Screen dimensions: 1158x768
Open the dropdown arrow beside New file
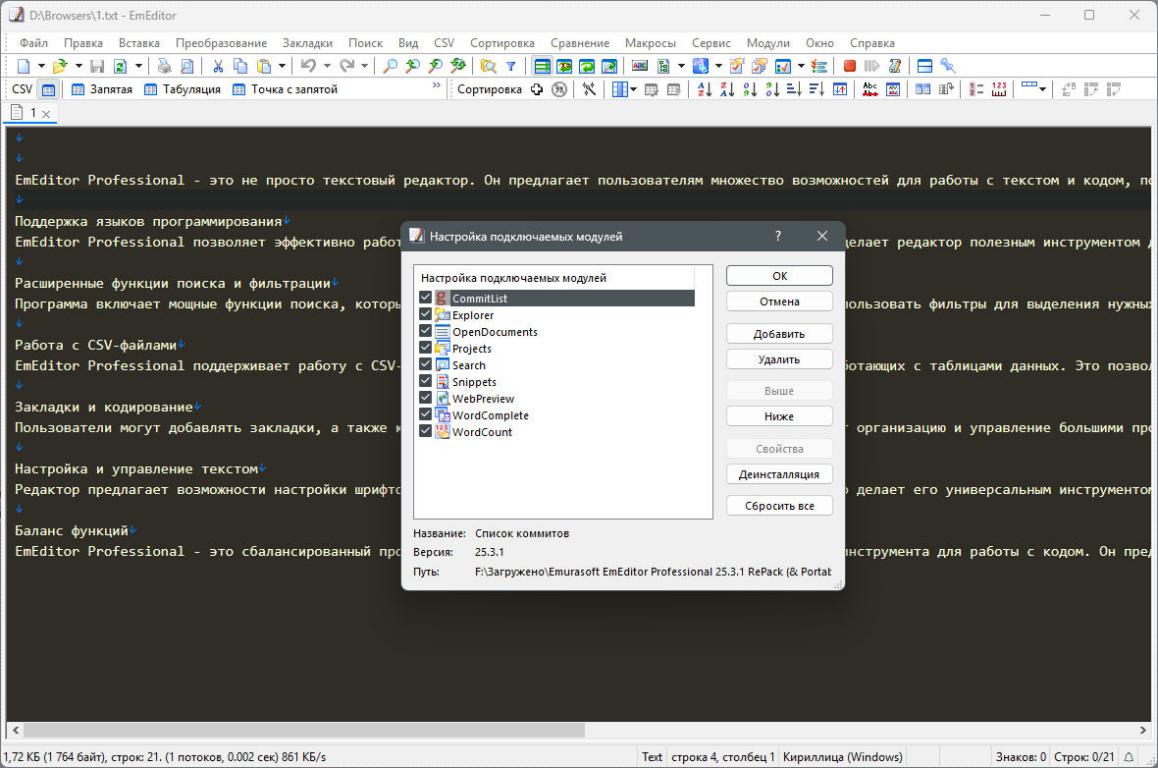[x=41, y=66]
